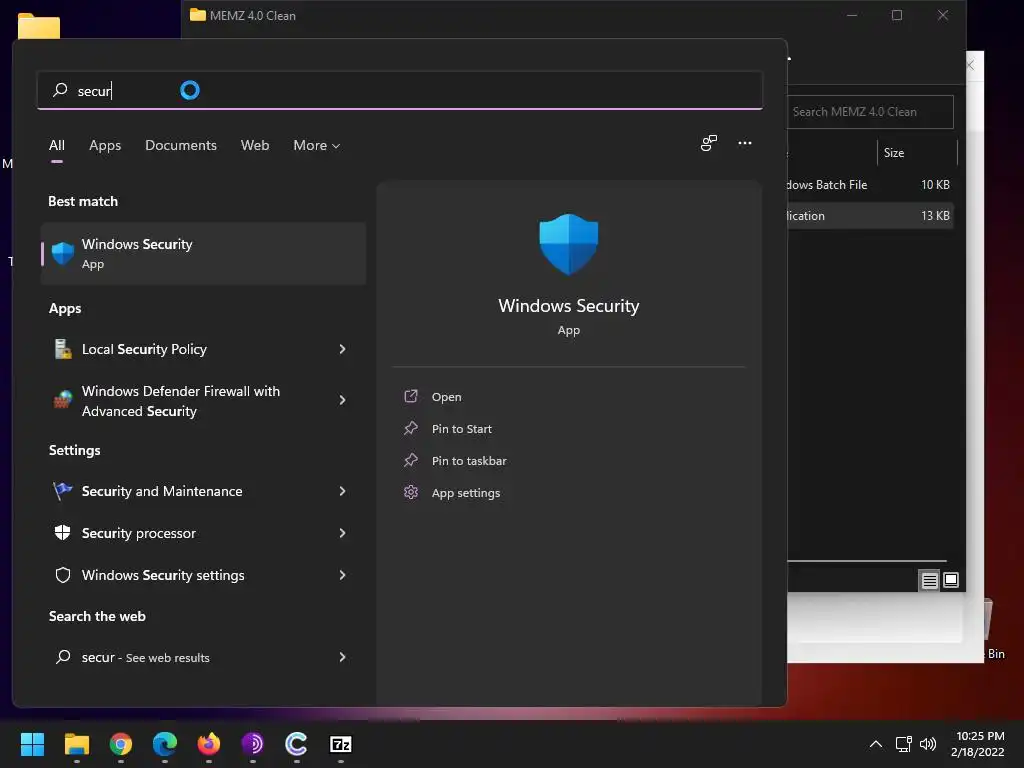The image size is (1024, 768).
Task: Click the Windows Security shield icon in best match
Action: pos(63,253)
